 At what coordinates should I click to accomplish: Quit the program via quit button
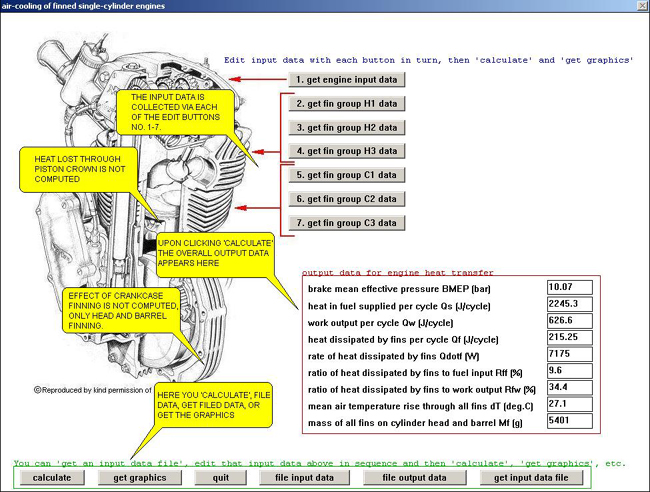(x=221, y=477)
